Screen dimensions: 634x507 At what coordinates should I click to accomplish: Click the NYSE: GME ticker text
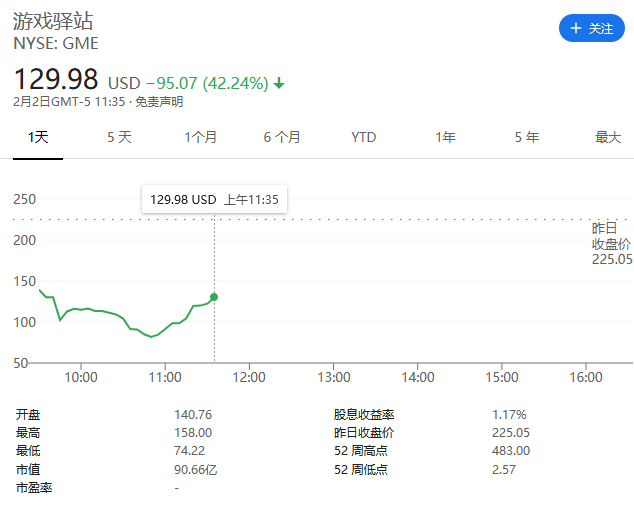(x=56, y=44)
